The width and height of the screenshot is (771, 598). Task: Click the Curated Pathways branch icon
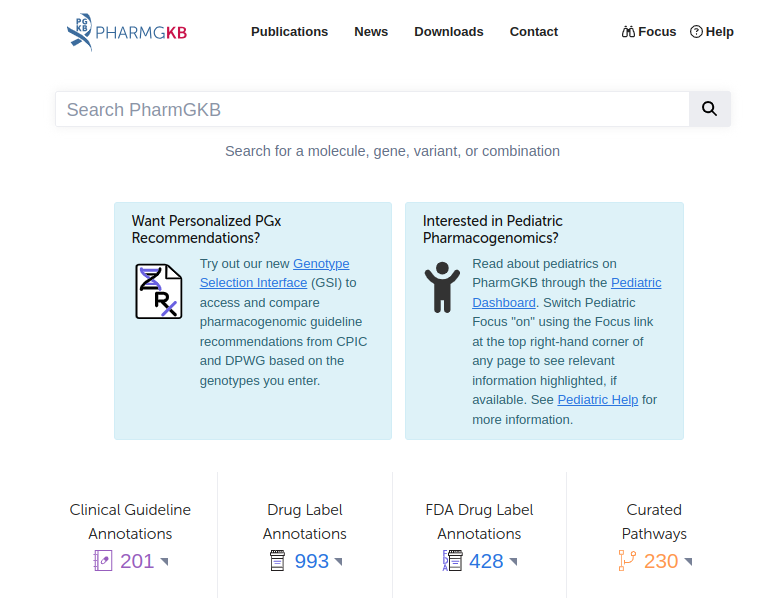(627, 561)
